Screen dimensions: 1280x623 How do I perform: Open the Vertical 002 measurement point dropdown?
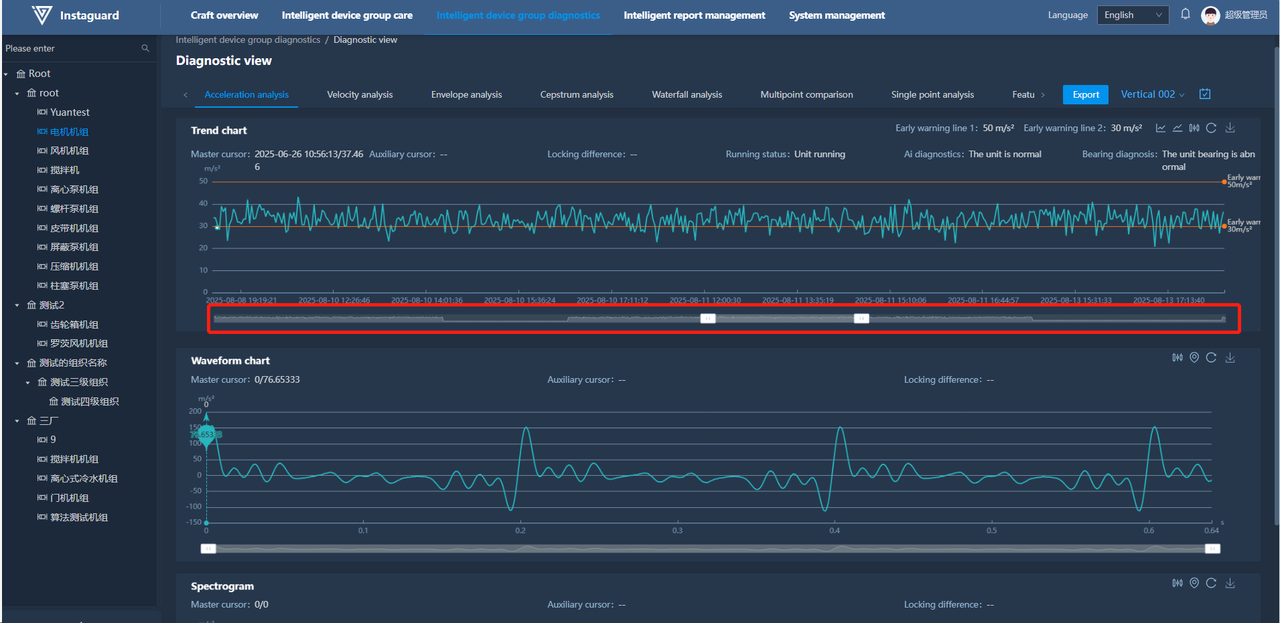tap(1152, 94)
